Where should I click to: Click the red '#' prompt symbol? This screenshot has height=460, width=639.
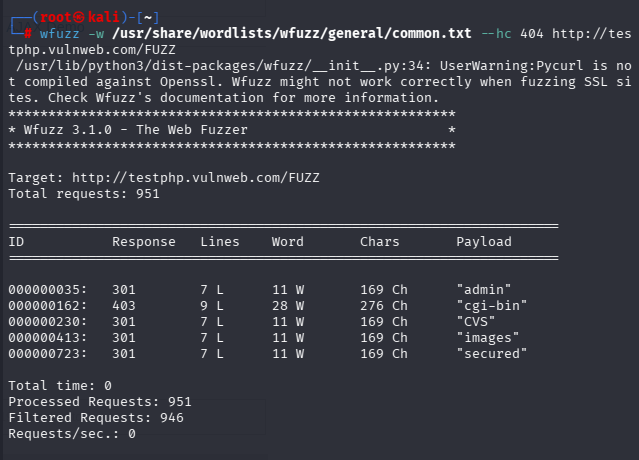tap(28, 33)
